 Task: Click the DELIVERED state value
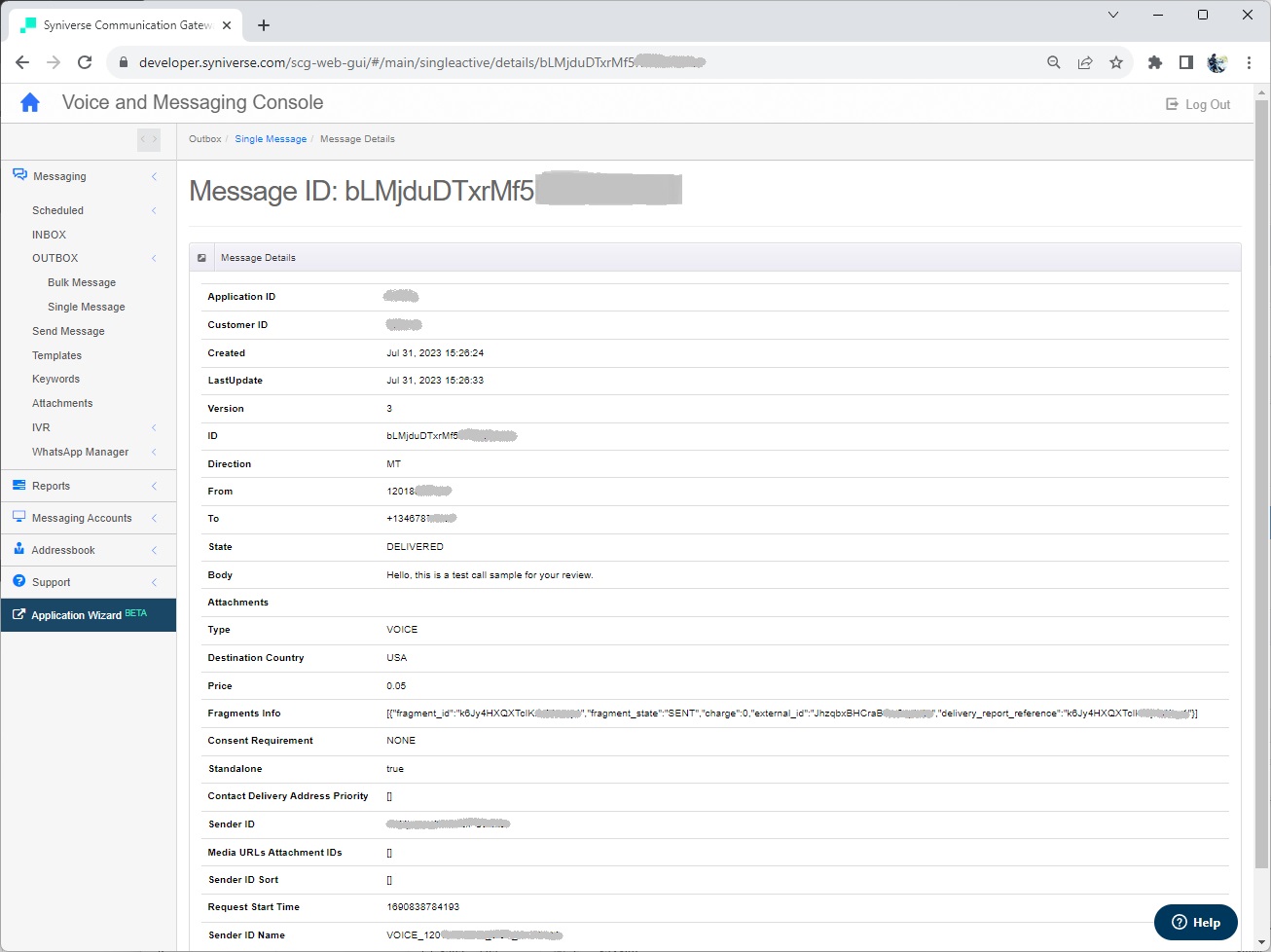coord(415,547)
